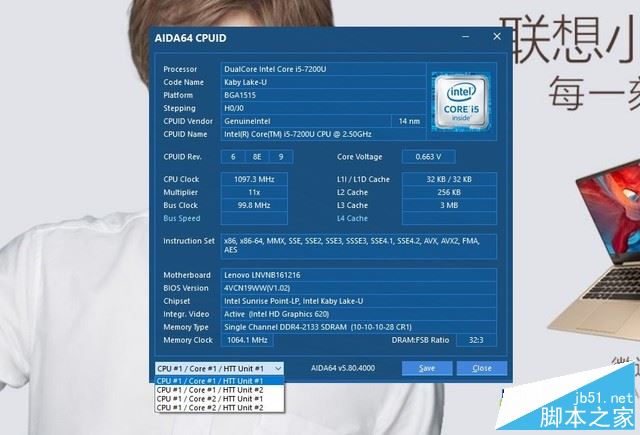Click AIDA64 v5.80.4000 version label
This screenshot has height=435, width=640.
click(x=343, y=368)
